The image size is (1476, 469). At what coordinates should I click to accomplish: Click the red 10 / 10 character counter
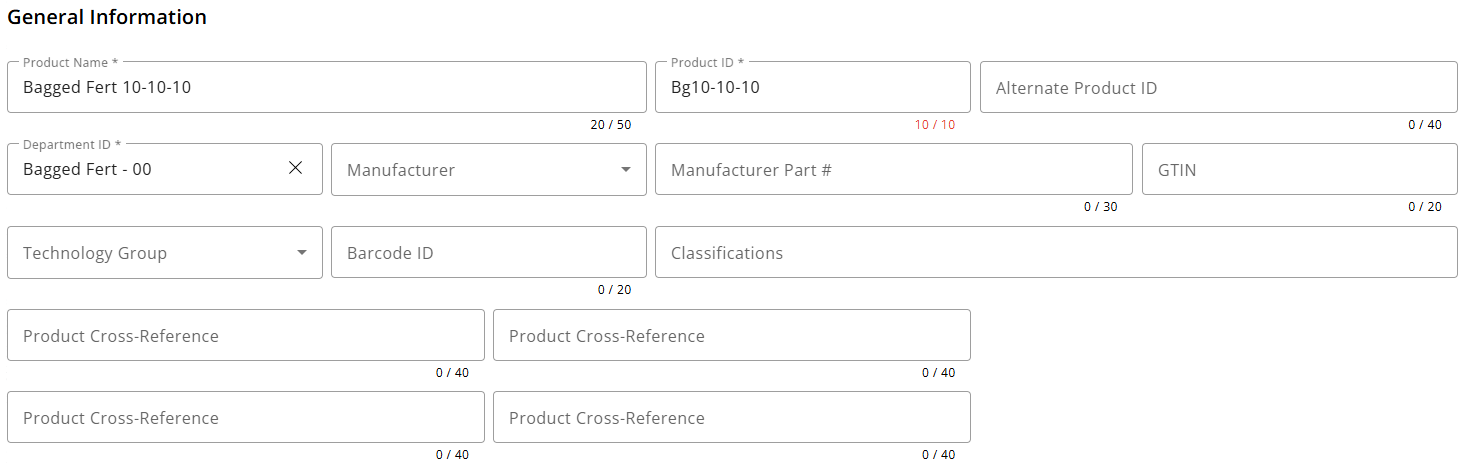click(934, 125)
